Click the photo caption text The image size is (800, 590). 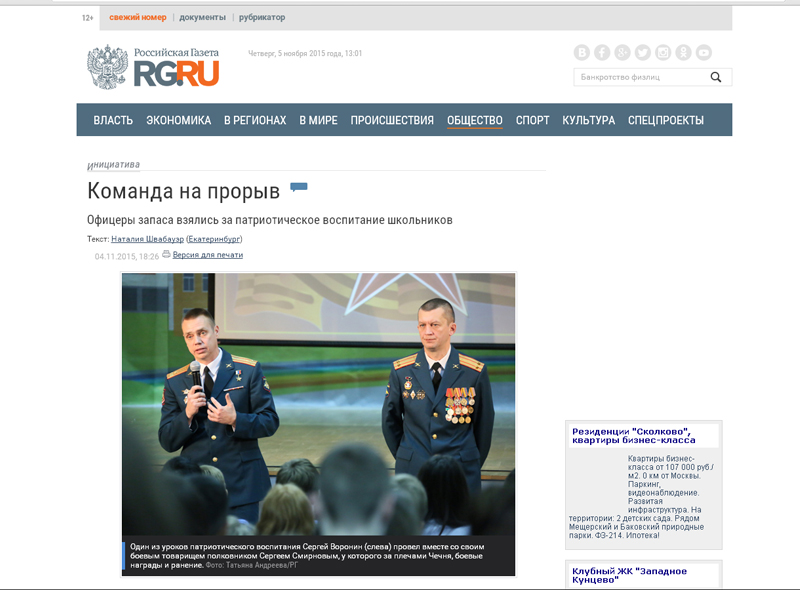[308, 556]
